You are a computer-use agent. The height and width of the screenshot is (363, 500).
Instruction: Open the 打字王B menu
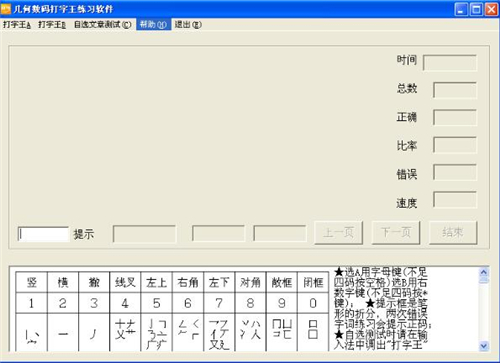click(52, 25)
